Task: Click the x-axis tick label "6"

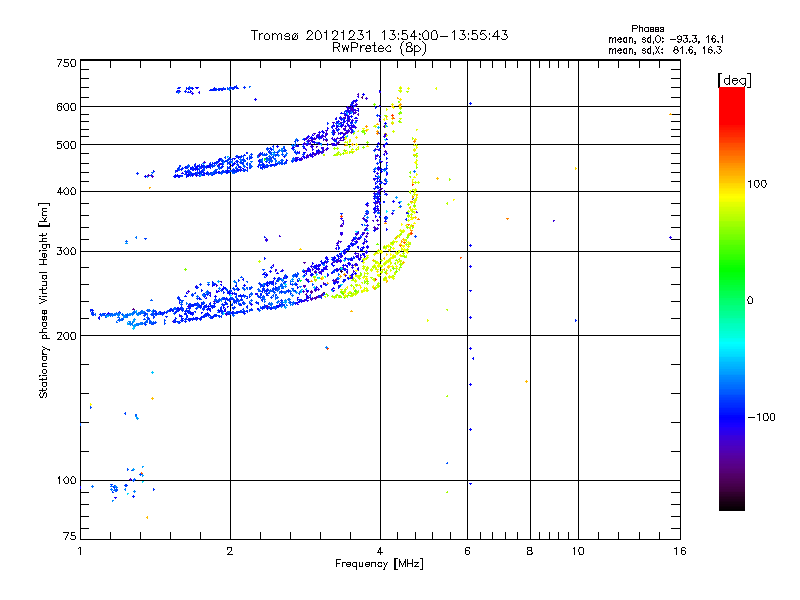Action: coord(467,551)
